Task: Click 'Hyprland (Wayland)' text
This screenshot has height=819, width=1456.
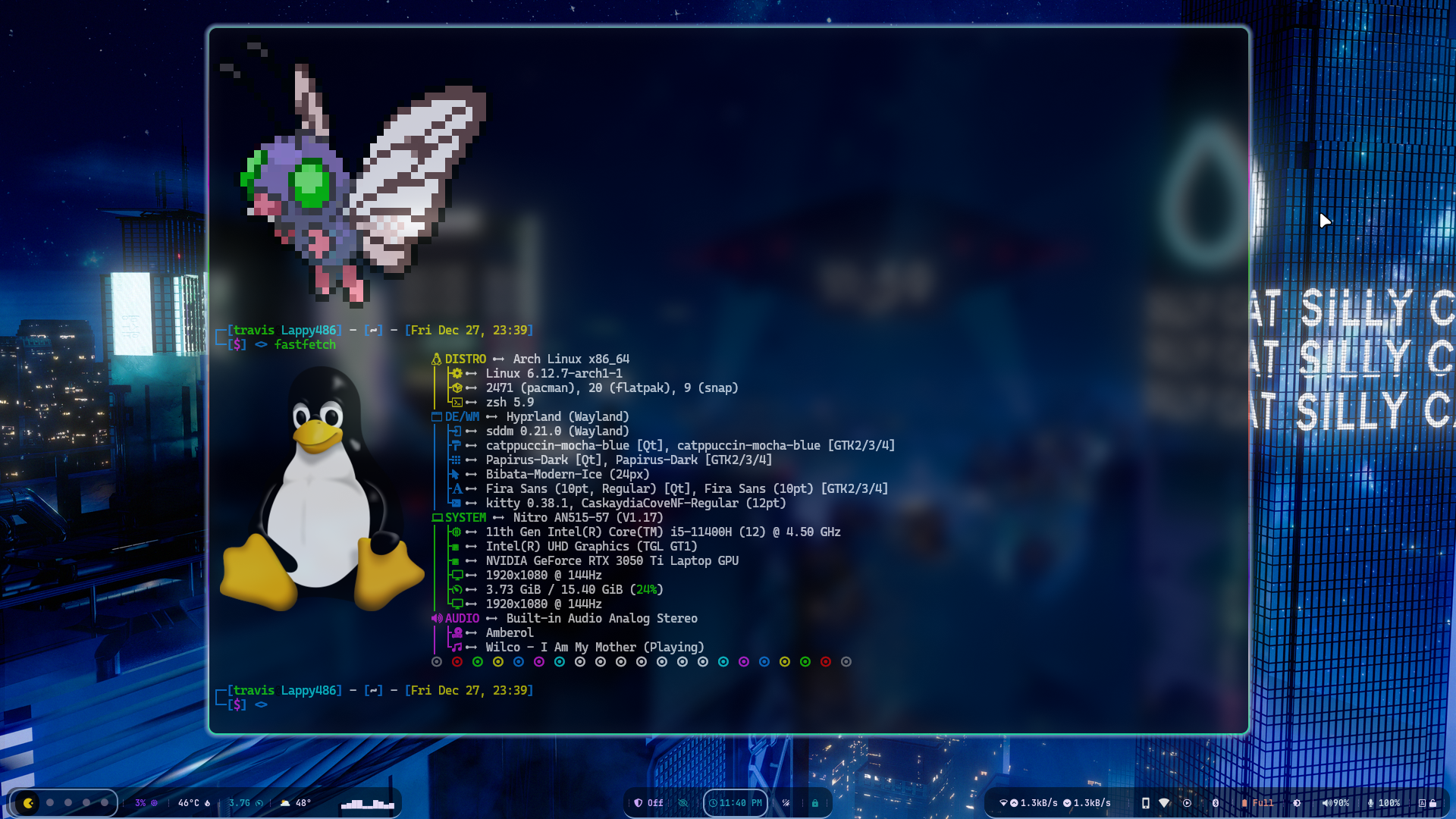Action: (x=567, y=416)
